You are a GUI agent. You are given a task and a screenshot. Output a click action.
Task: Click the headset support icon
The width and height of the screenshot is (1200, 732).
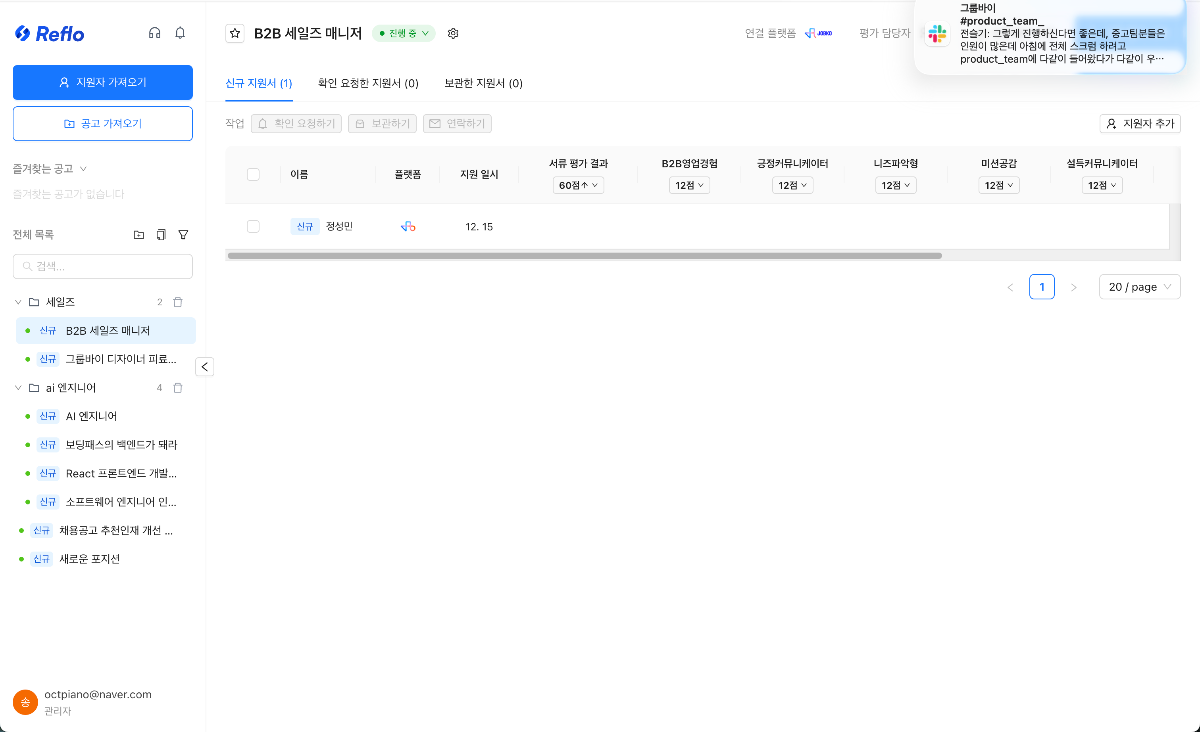[x=155, y=32]
